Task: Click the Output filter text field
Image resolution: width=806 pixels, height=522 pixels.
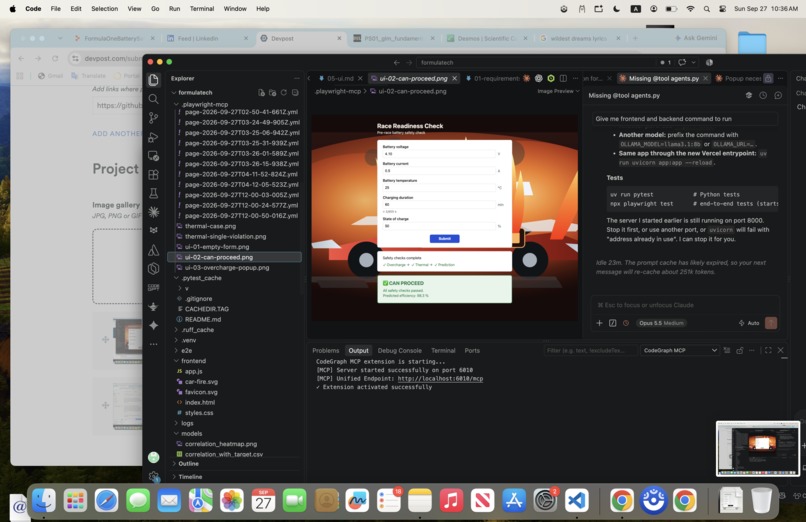Action: point(589,350)
